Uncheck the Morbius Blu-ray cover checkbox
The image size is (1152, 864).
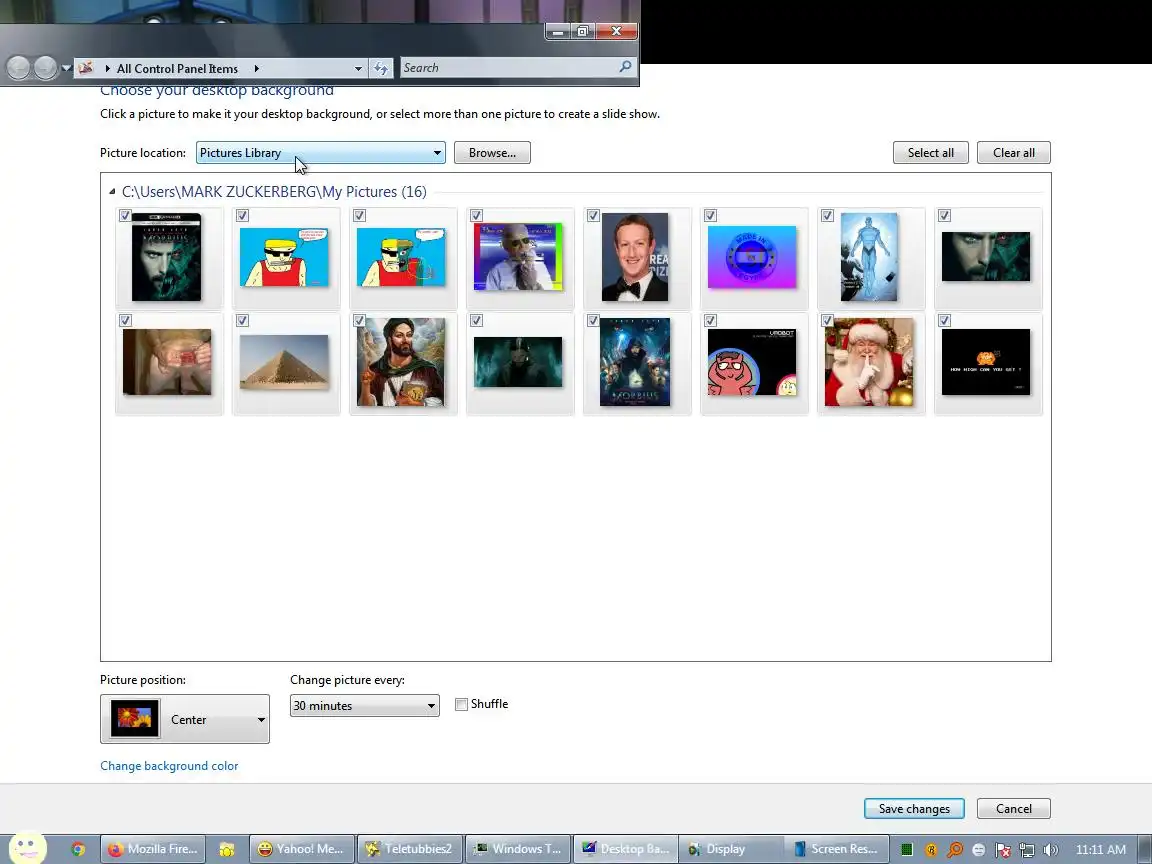point(125,215)
